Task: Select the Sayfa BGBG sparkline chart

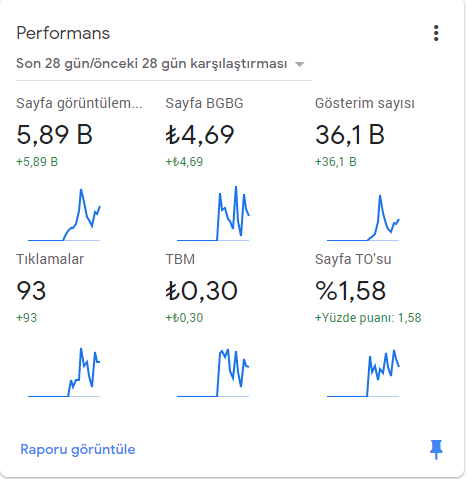Action: click(213, 213)
